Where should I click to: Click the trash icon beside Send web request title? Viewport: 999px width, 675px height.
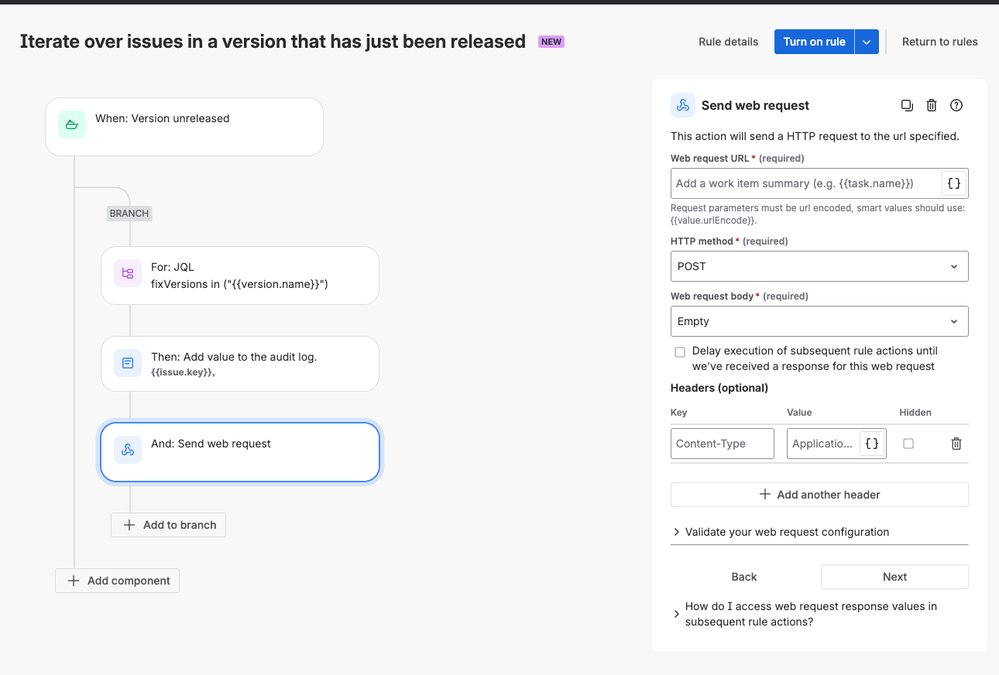tap(932, 105)
